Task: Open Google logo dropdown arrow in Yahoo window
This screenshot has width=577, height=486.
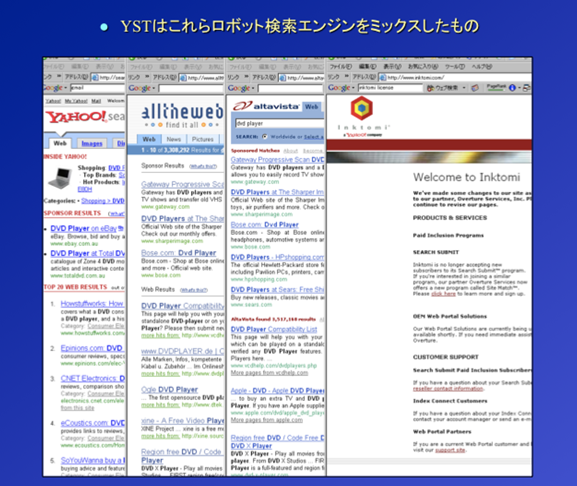Action: [x=66, y=88]
